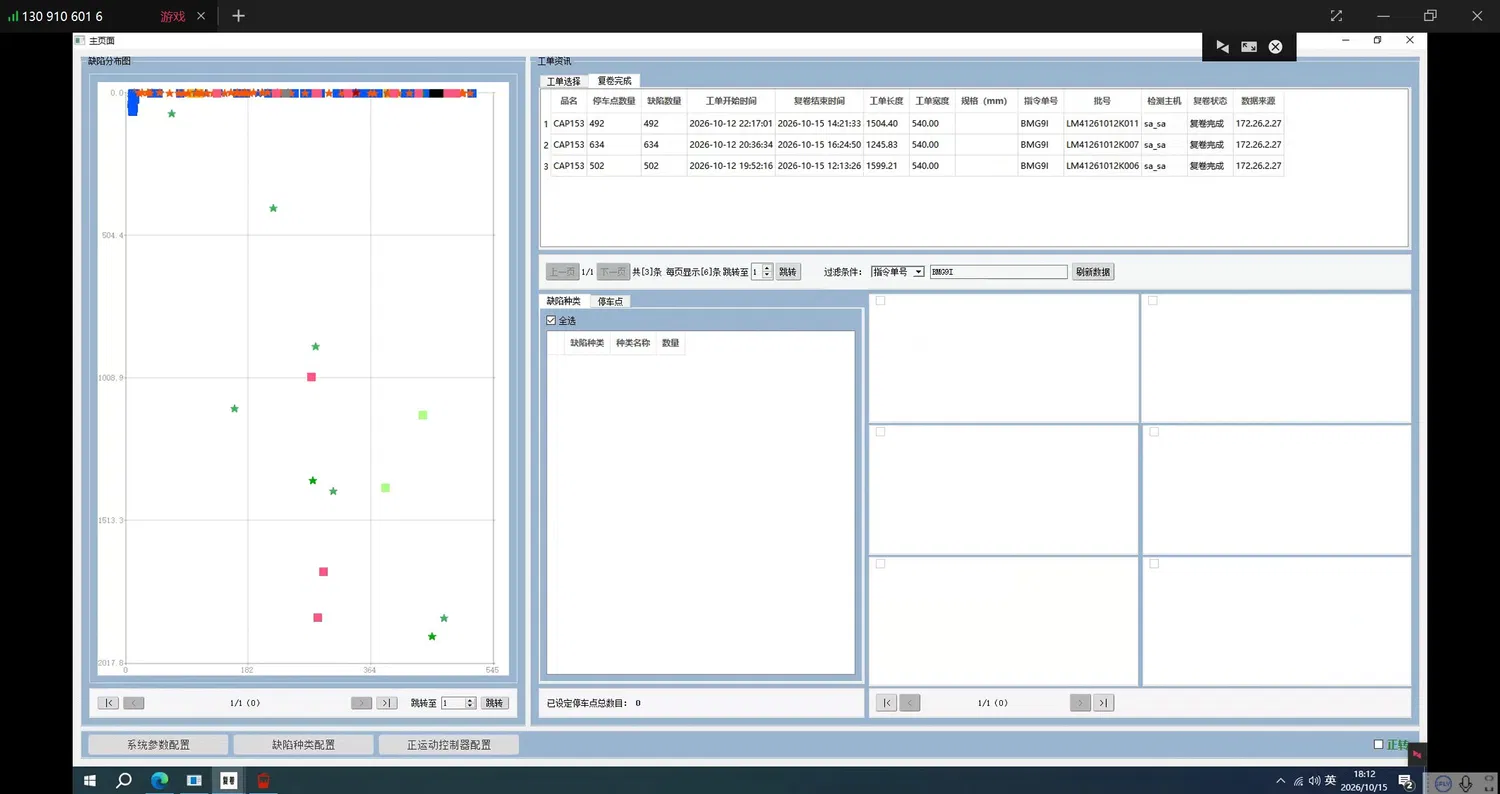Go to last page of defect map
This screenshot has width=1500, height=794.
(x=387, y=703)
